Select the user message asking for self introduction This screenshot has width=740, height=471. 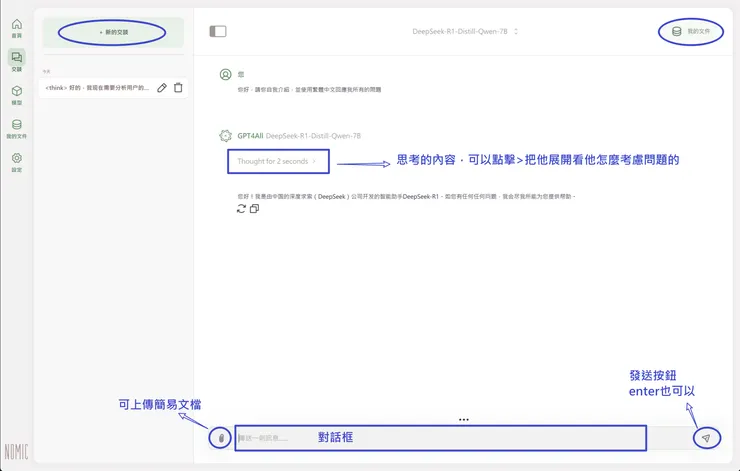pyautogui.click(x=309, y=90)
